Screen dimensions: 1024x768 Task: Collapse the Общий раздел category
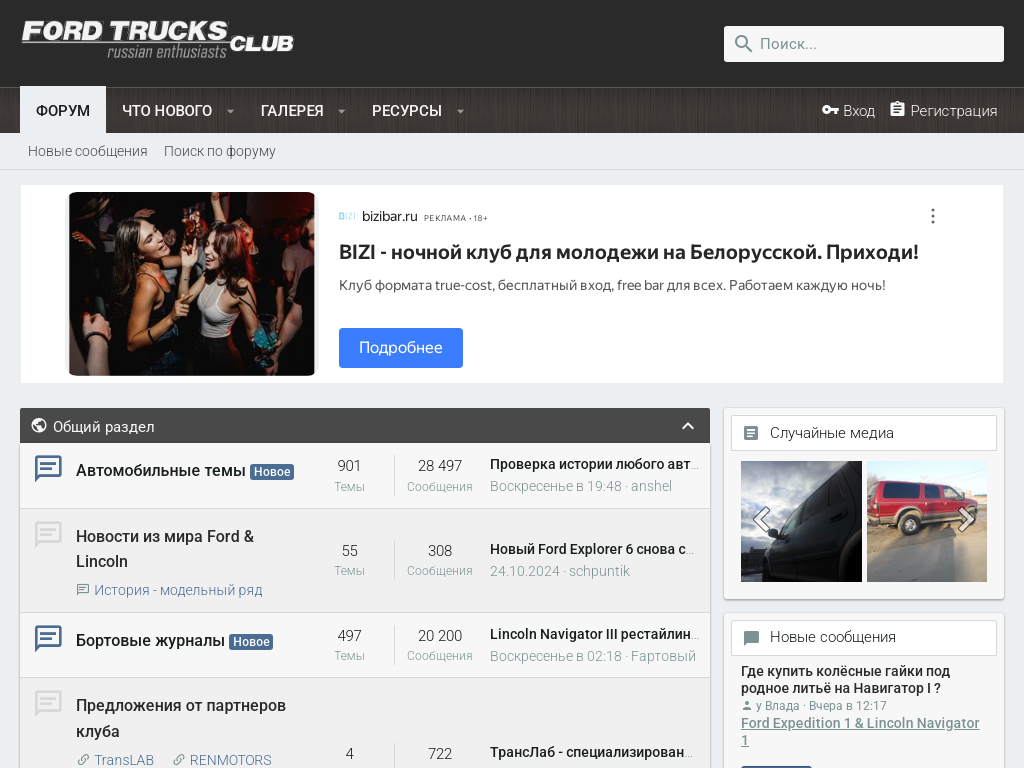pyautogui.click(x=688, y=426)
